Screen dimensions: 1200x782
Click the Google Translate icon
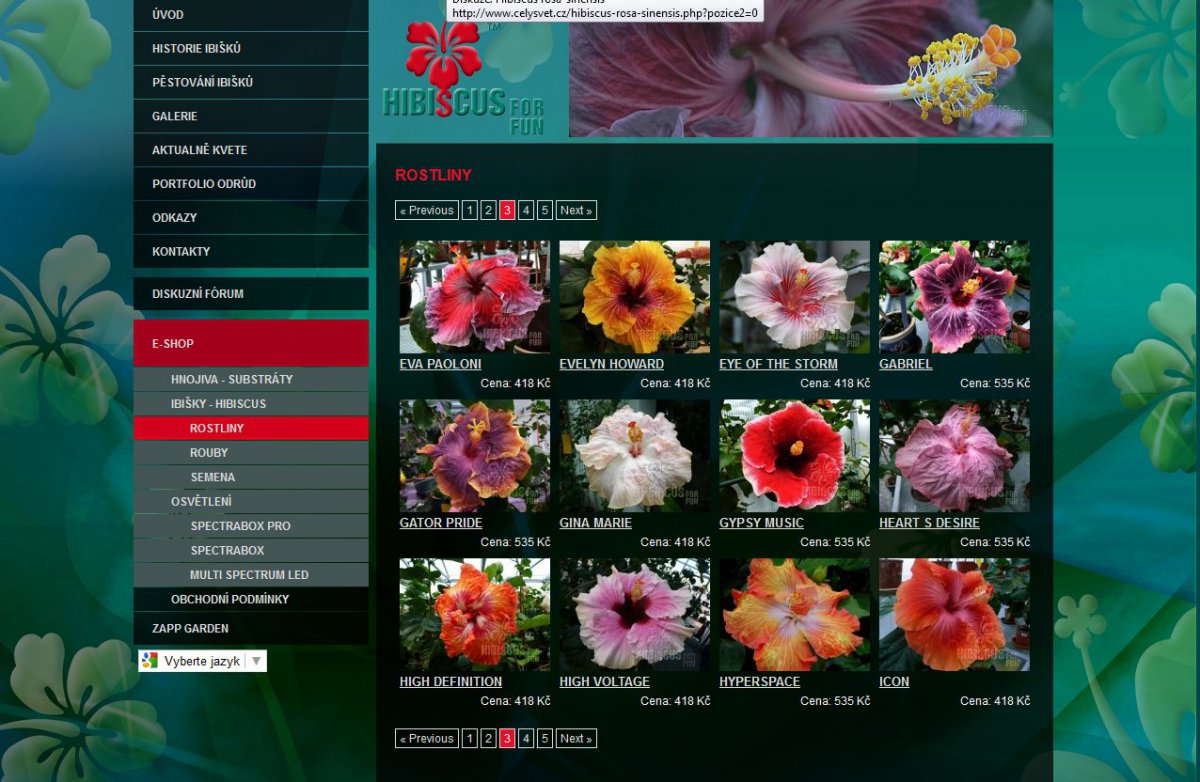coord(150,660)
